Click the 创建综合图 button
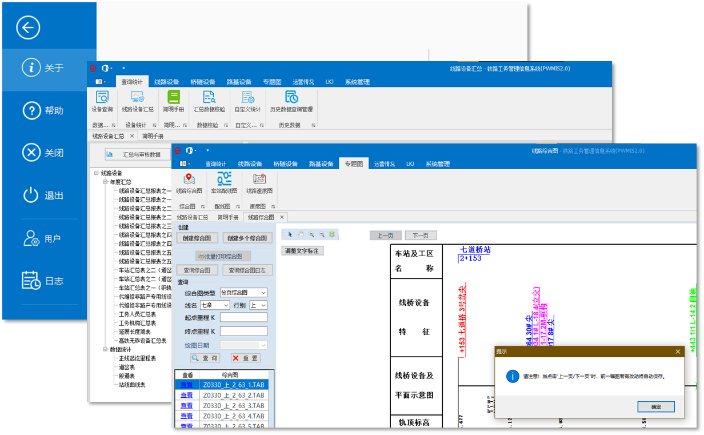This screenshot has width=704, height=435. tap(196, 238)
